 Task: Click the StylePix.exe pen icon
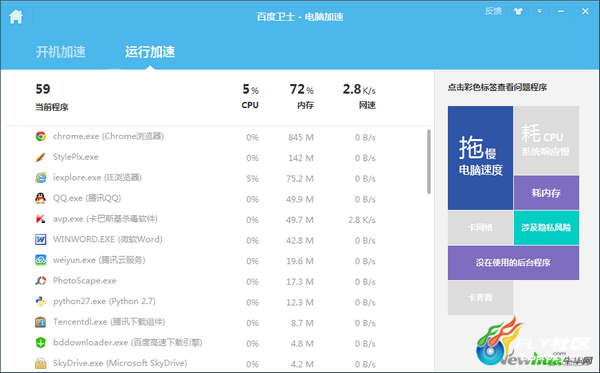pos(41,157)
